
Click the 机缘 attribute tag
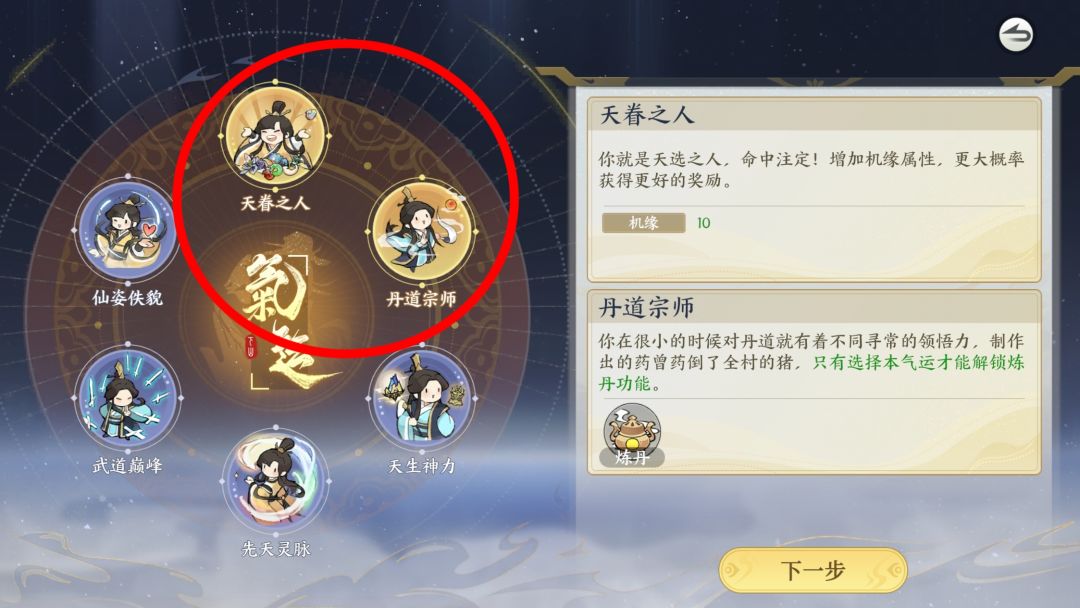click(x=643, y=222)
